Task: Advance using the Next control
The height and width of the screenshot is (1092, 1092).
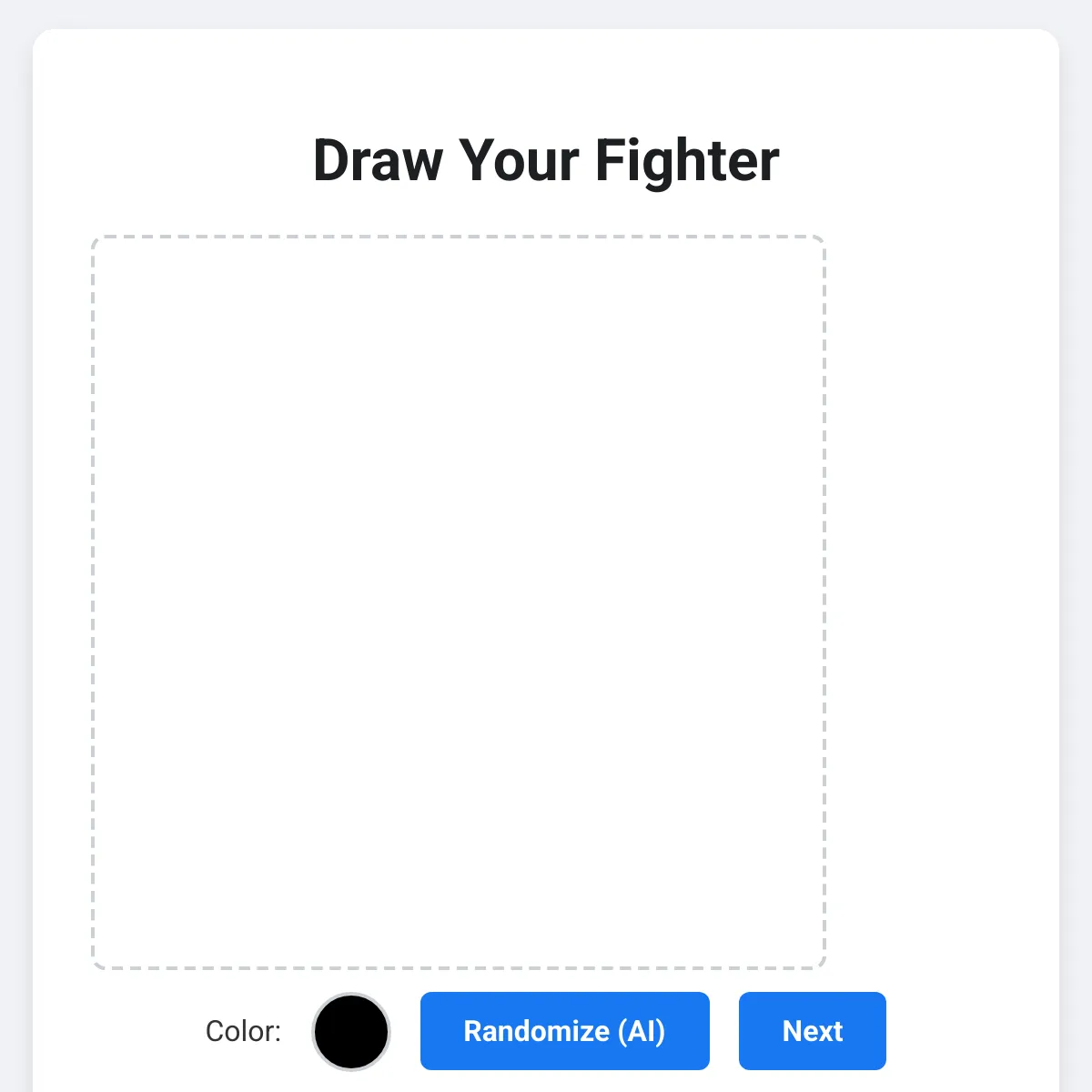Action: click(x=811, y=1031)
